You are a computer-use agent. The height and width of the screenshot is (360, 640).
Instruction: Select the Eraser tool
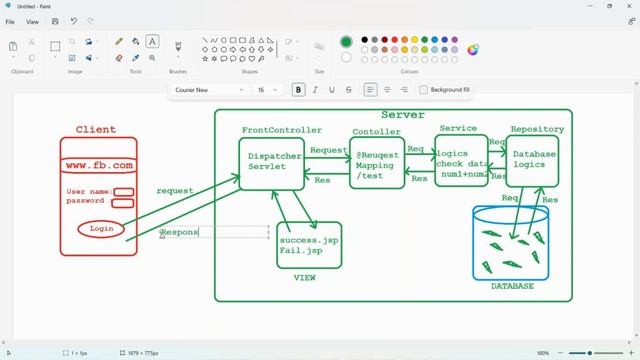[119, 58]
